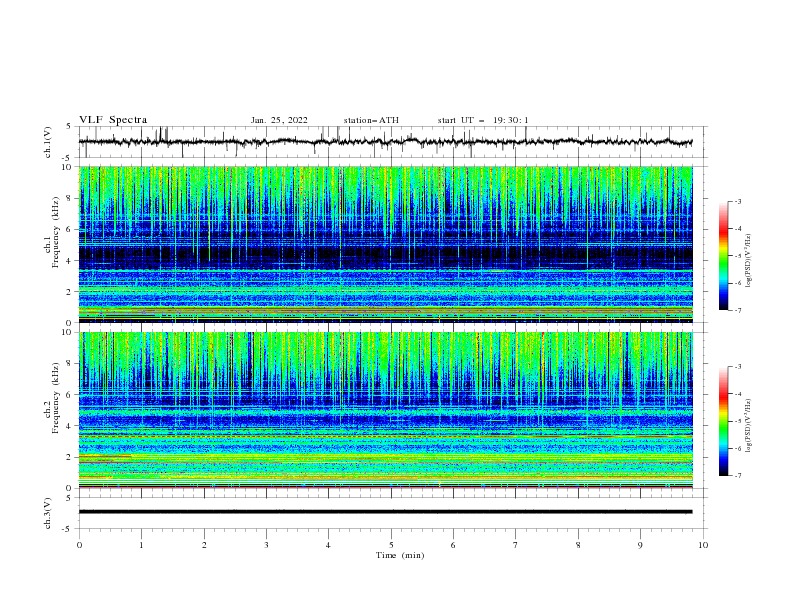This screenshot has width=792, height=612.
Task: Click the ch.2 spectrogram panel
Action: (x=385, y=410)
